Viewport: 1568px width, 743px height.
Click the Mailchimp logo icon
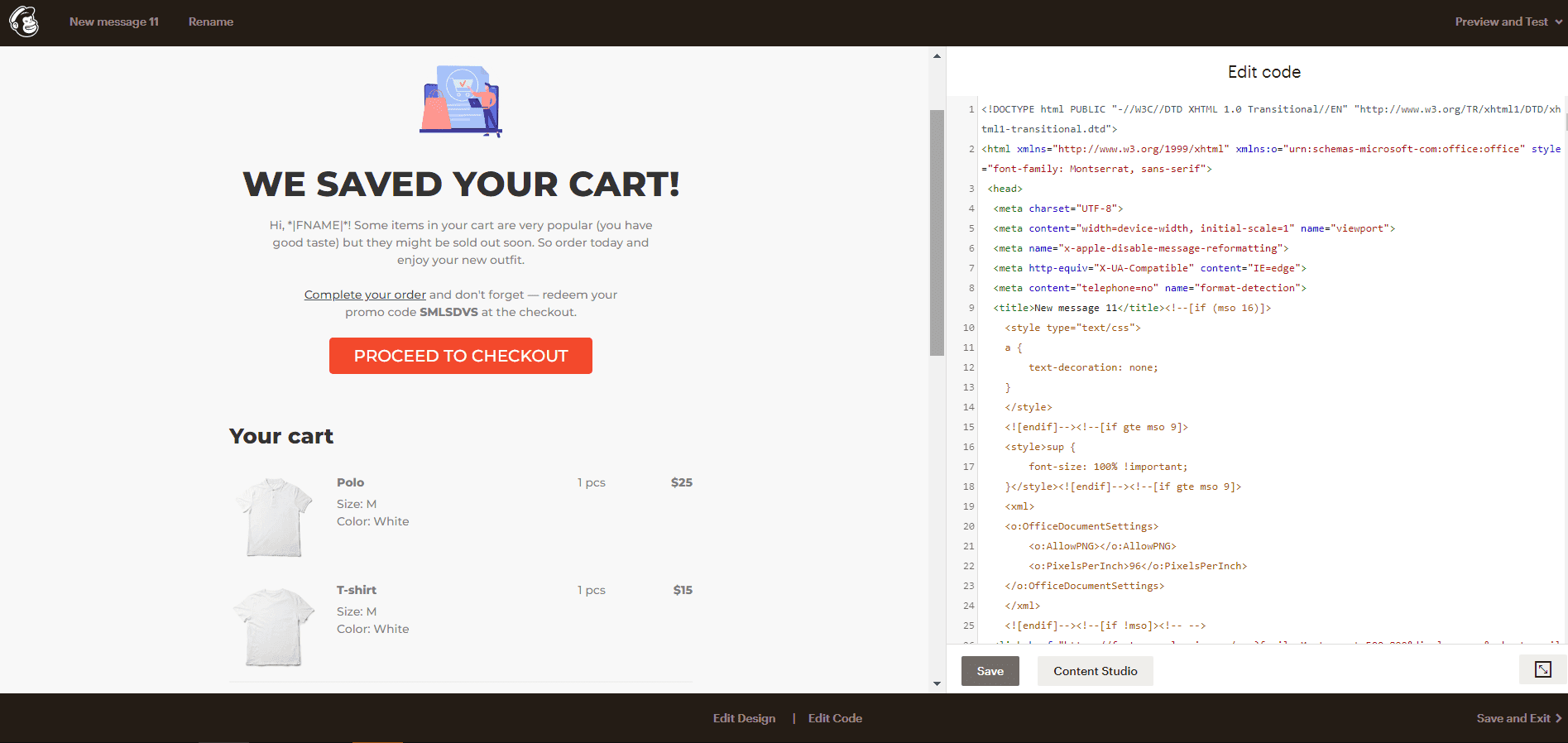click(x=24, y=22)
